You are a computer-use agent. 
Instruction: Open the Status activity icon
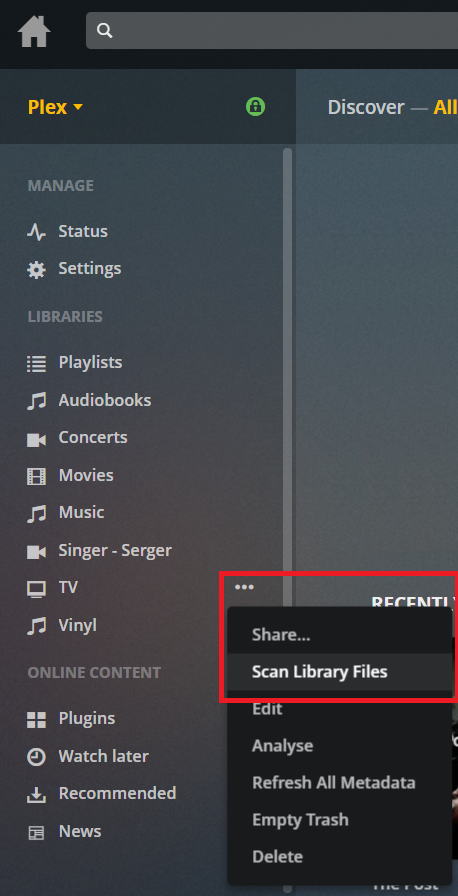pos(37,231)
